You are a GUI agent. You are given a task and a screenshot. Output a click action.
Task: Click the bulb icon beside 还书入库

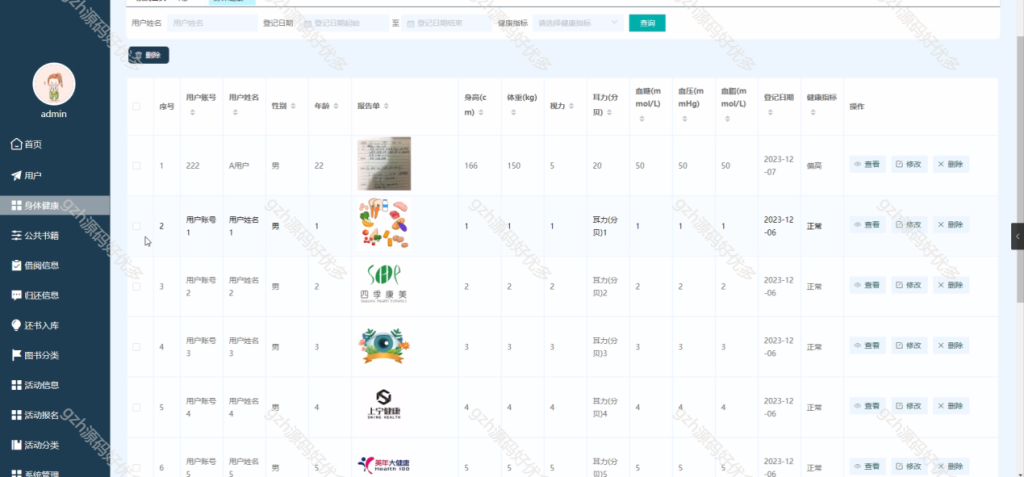tap(16, 325)
